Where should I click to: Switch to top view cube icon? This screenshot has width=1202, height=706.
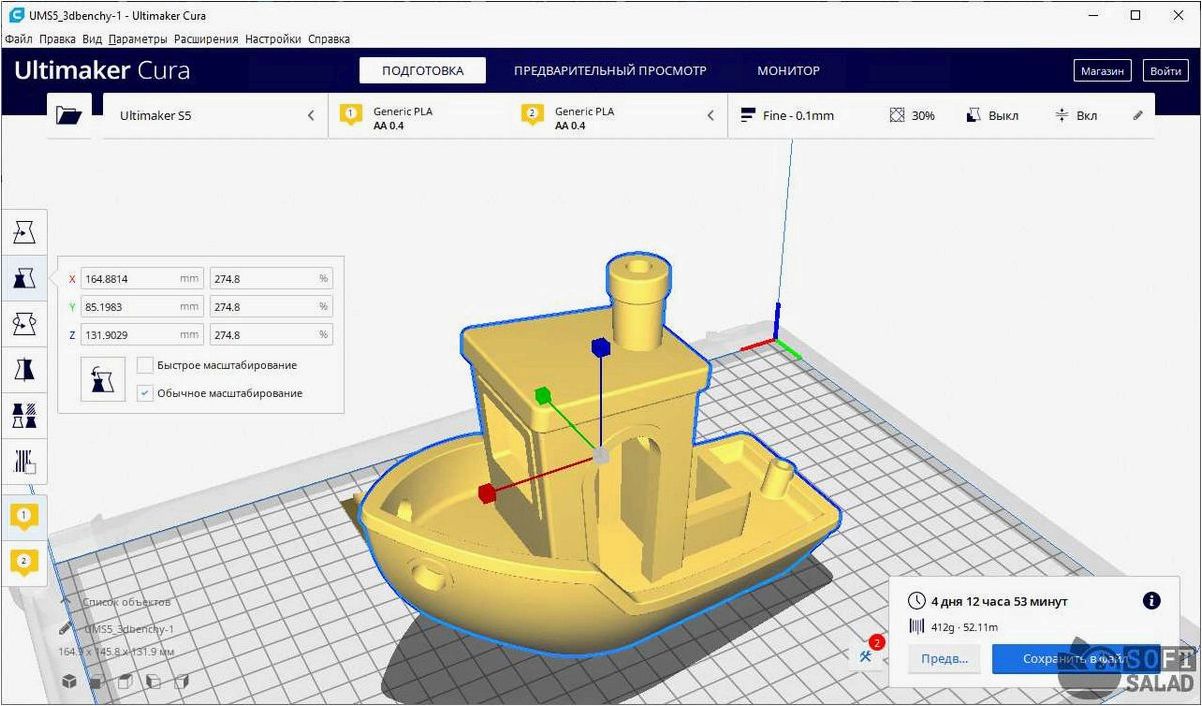pyautogui.click(x=125, y=682)
